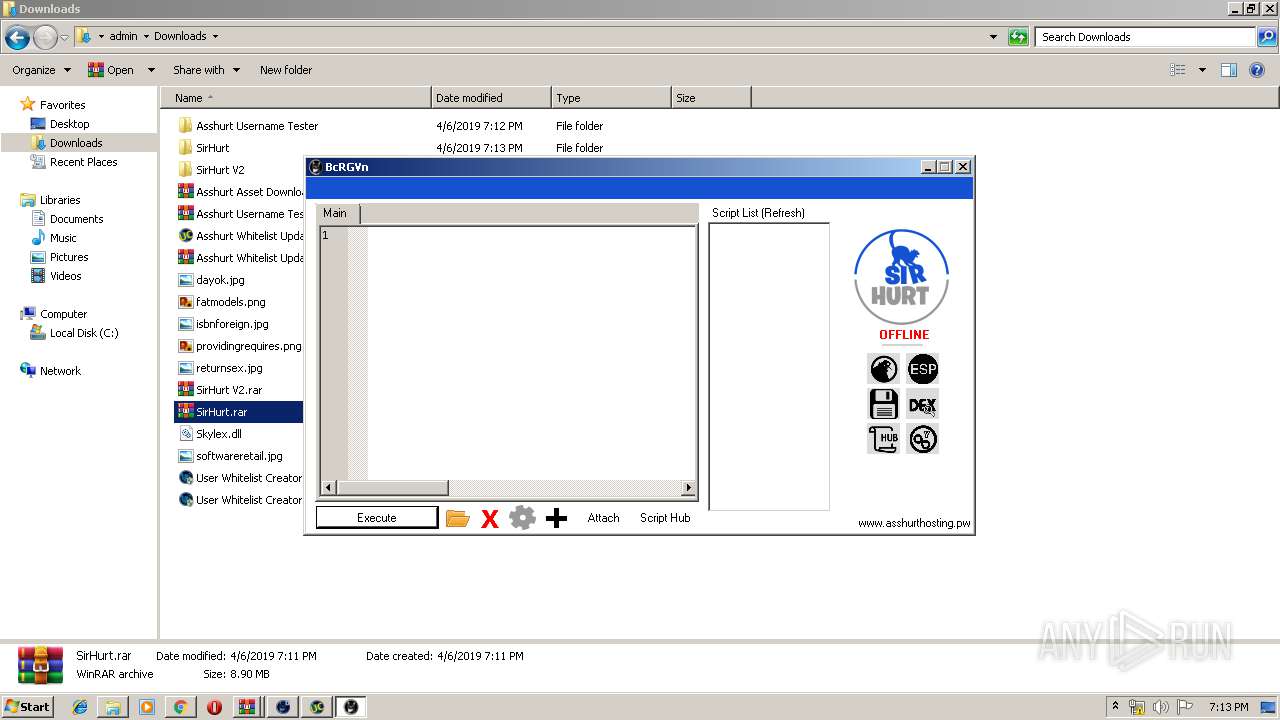This screenshot has height=720, width=1280.
Task: Save script with the floppy disk icon
Action: [x=883, y=404]
